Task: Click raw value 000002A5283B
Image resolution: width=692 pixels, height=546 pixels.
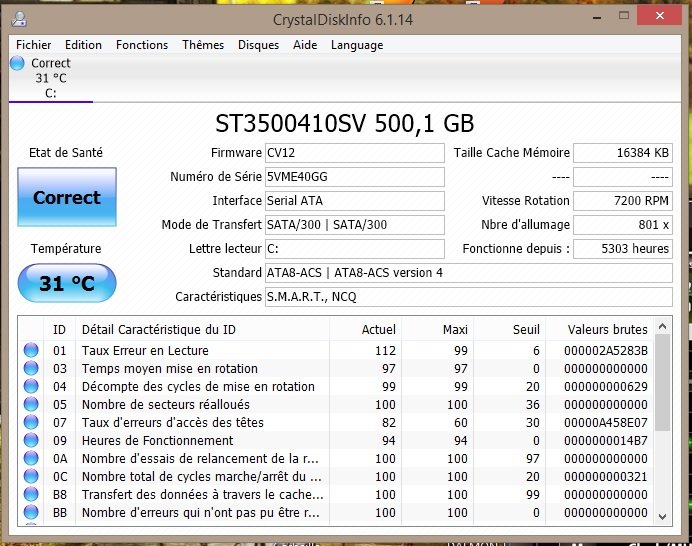Action: pyautogui.click(x=606, y=351)
